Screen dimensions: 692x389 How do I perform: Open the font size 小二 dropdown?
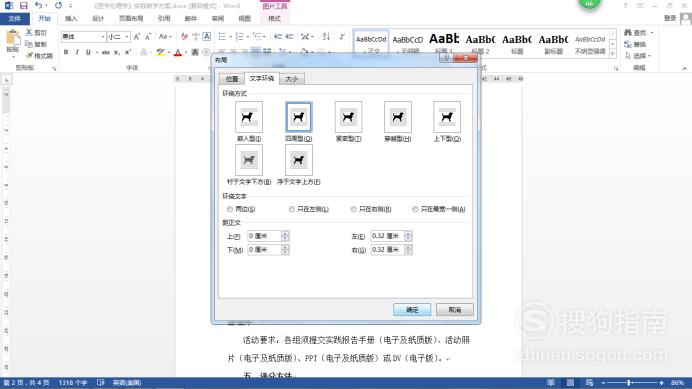click(x=127, y=37)
